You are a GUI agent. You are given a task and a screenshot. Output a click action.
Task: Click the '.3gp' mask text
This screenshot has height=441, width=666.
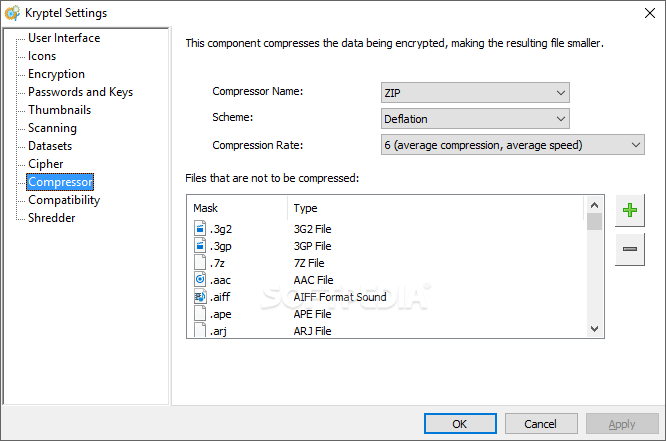(221, 246)
